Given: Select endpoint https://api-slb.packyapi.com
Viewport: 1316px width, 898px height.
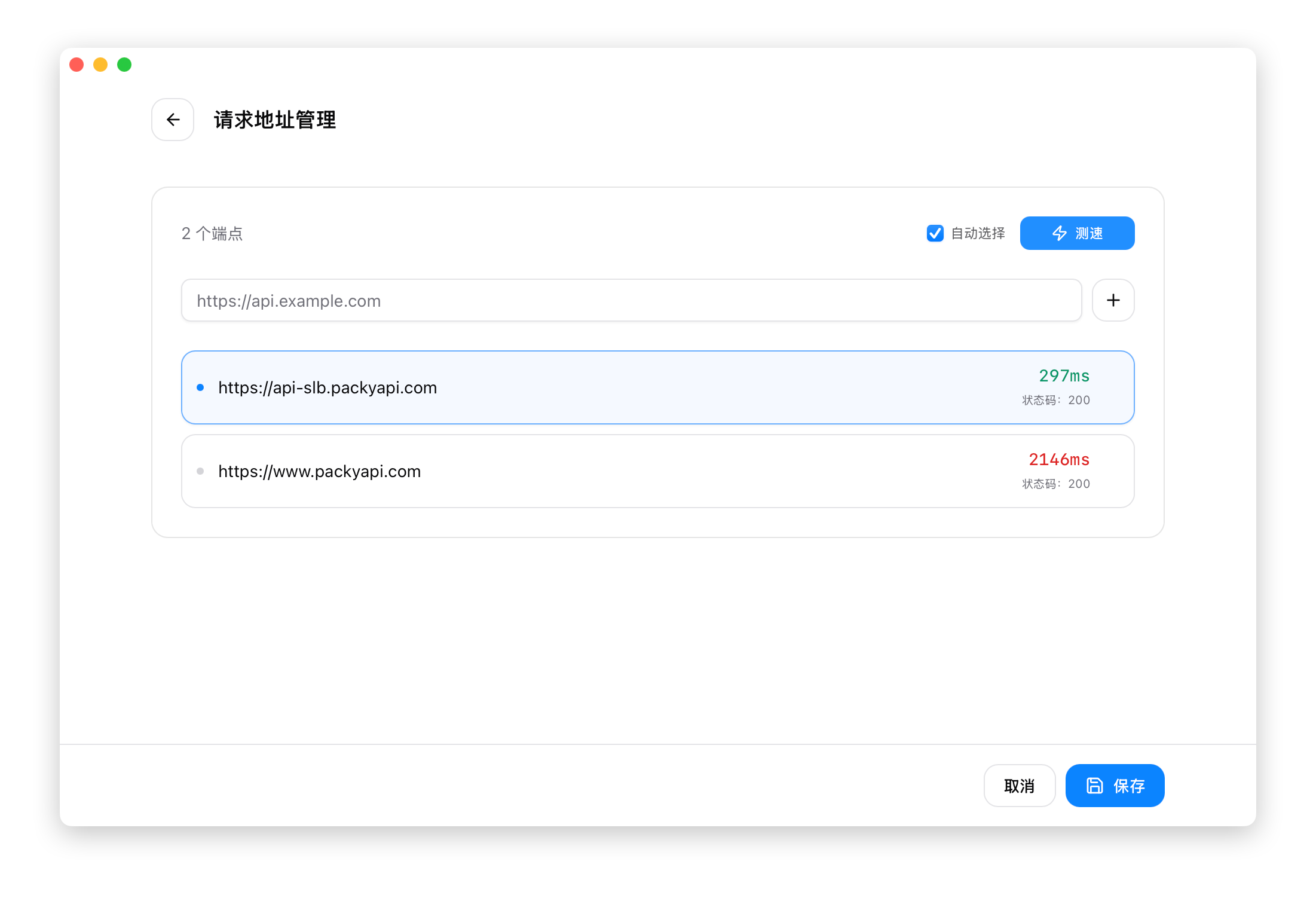Looking at the screenshot, I should [657, 387].
